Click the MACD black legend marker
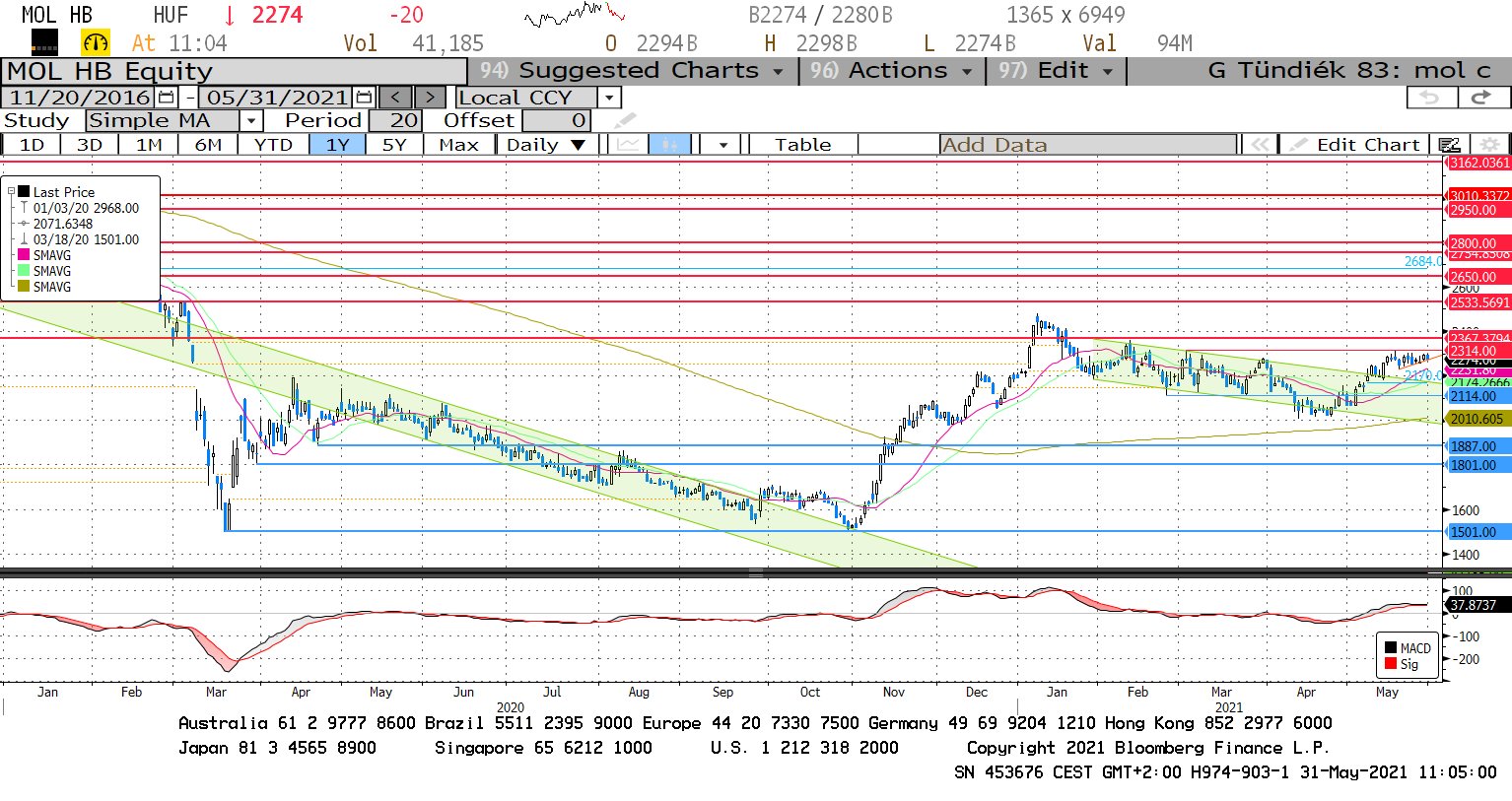The height and width of the screenshot is (801, 1512). tap(1391, 648)
